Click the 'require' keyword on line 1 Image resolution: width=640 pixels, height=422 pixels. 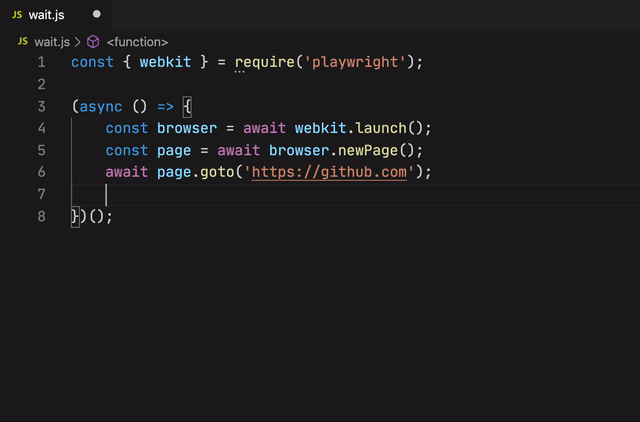pos(264,62)
